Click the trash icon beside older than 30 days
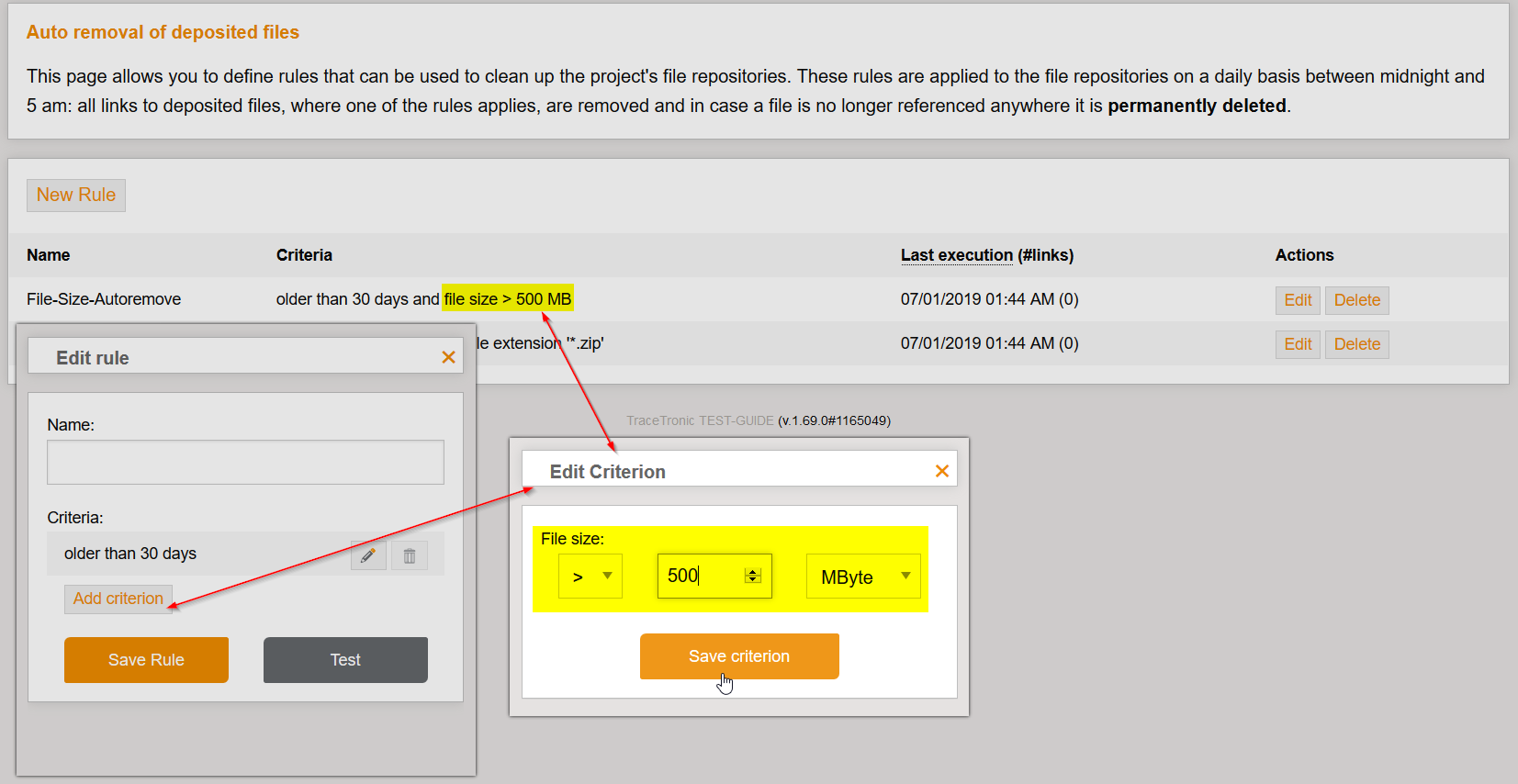Viewport: 1518px width, 784px height. click(x=410, y=555)
